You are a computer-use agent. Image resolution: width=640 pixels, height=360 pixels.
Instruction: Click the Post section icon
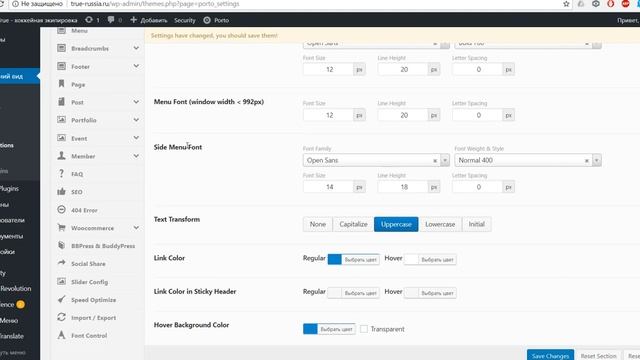click(61, 102)
